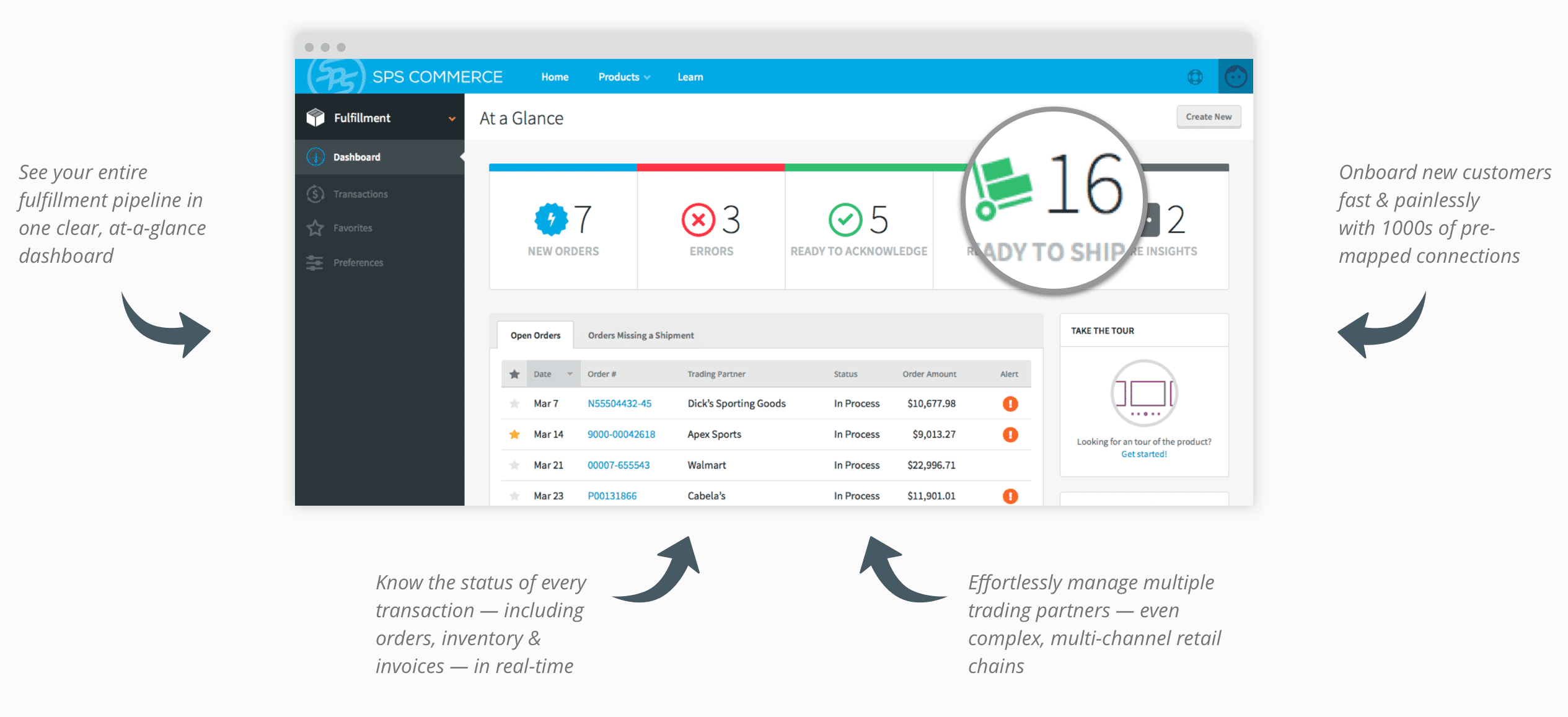Click the red Errors X icon
Viewport: 1568px width, 717px height.
(698, 219)
